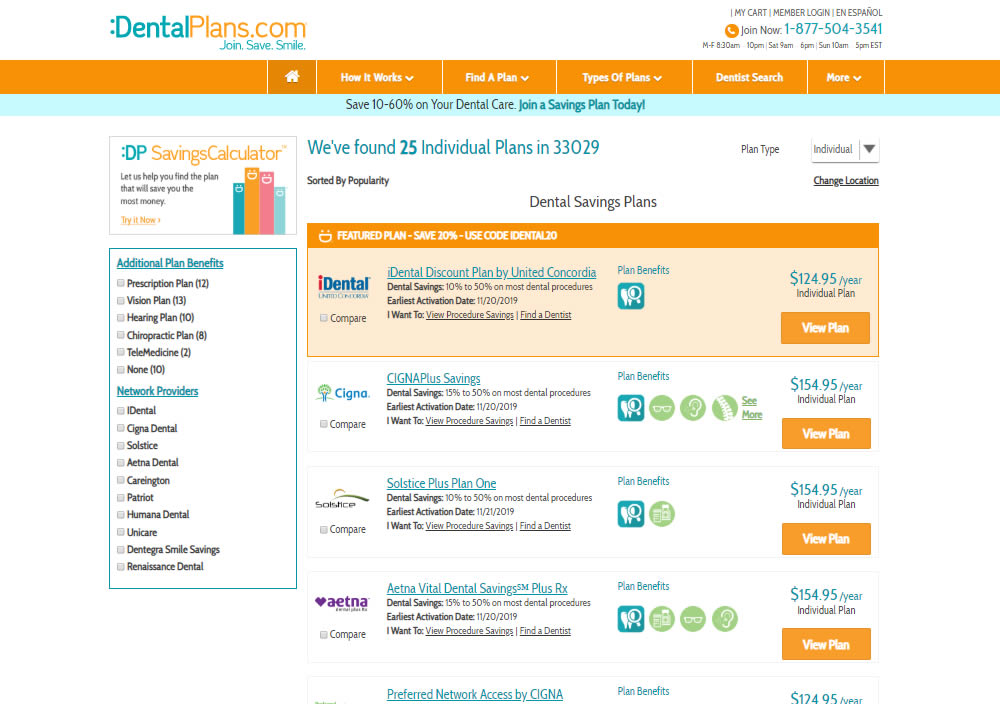Click the vision glasses icon on CIGNAPlus Savings

(662, 407)
